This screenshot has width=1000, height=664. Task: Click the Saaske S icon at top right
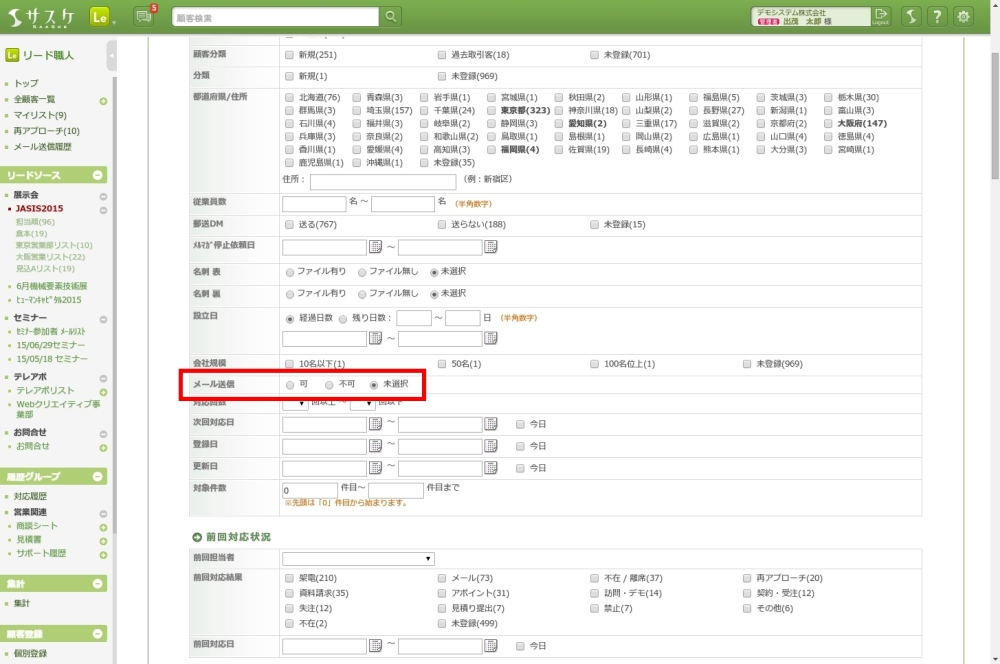coord(910,16)
